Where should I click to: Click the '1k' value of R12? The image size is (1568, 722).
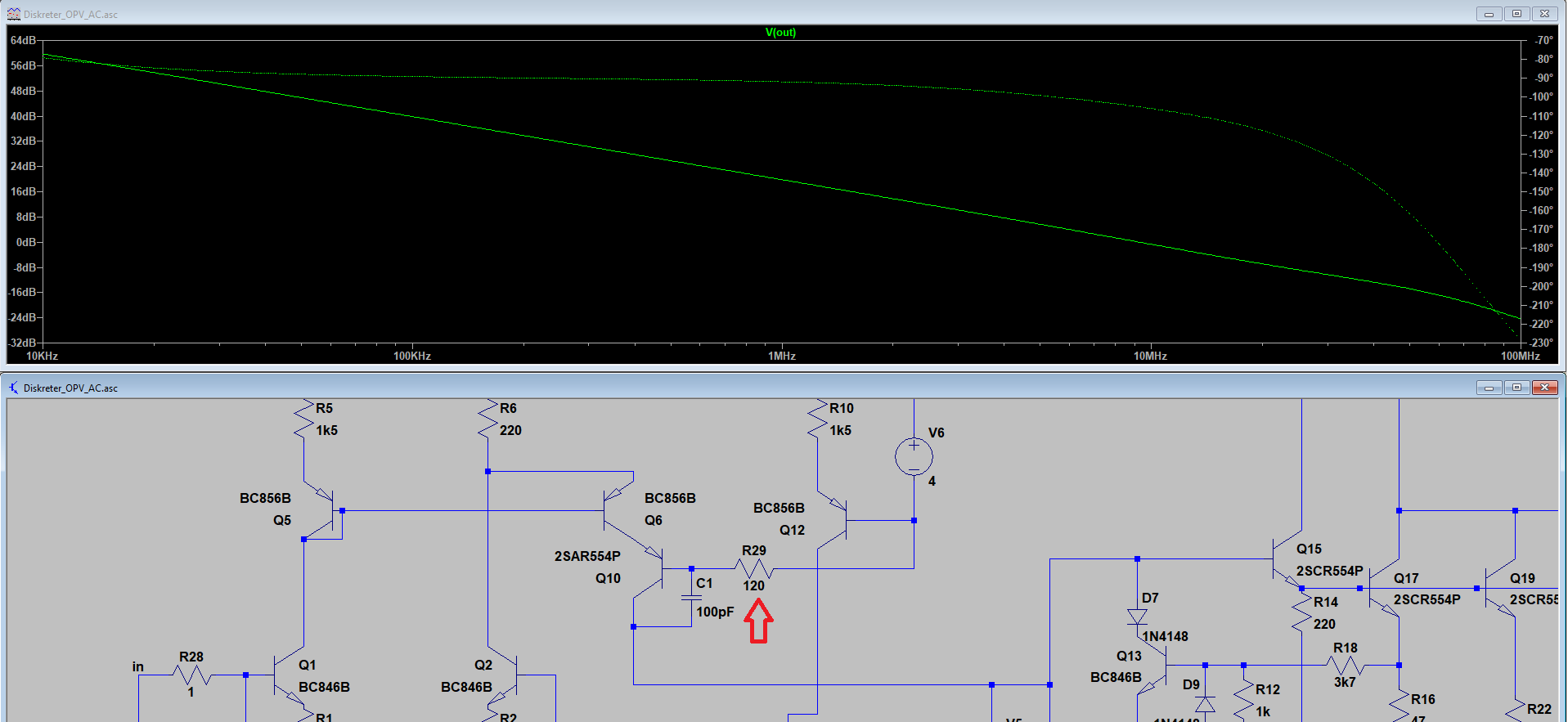point(1263,711)
